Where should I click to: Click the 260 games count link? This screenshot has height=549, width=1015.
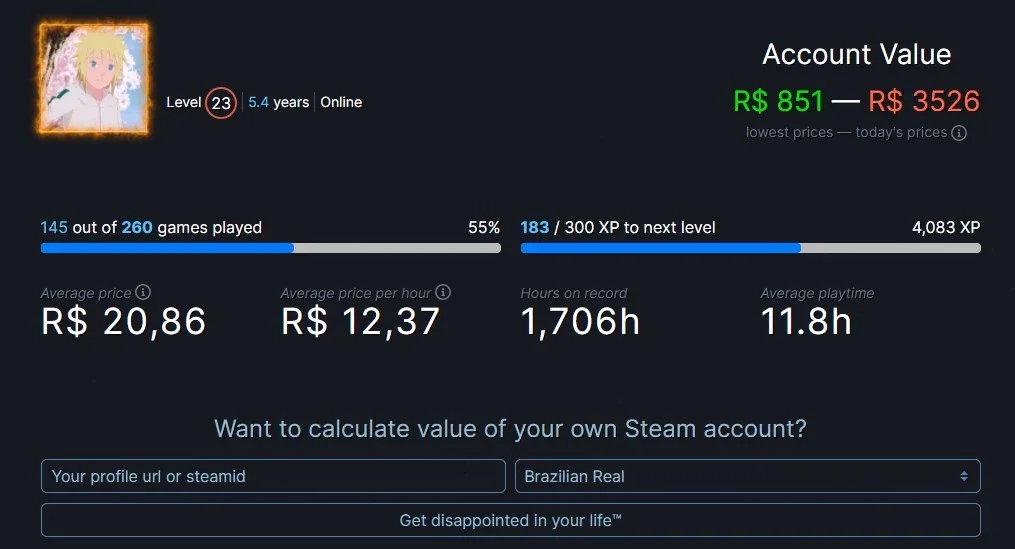(137, 227)
